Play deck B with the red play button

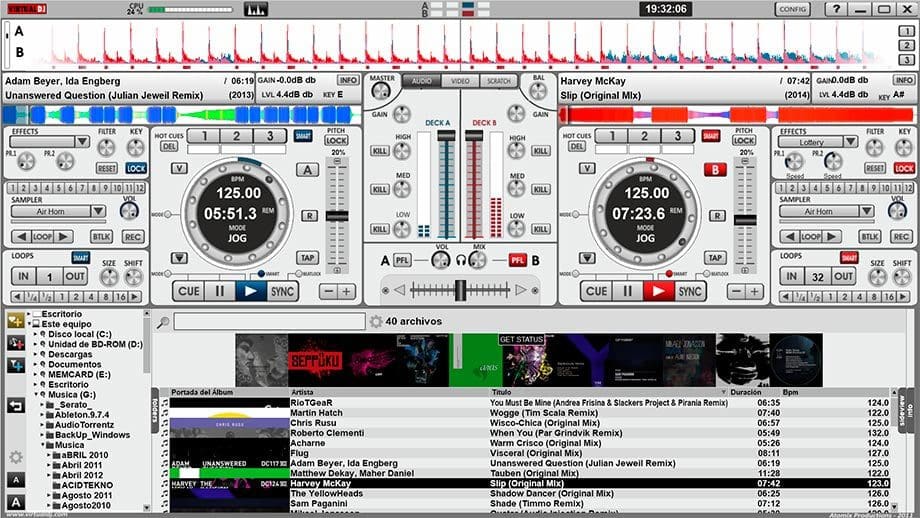click(658, 292)
